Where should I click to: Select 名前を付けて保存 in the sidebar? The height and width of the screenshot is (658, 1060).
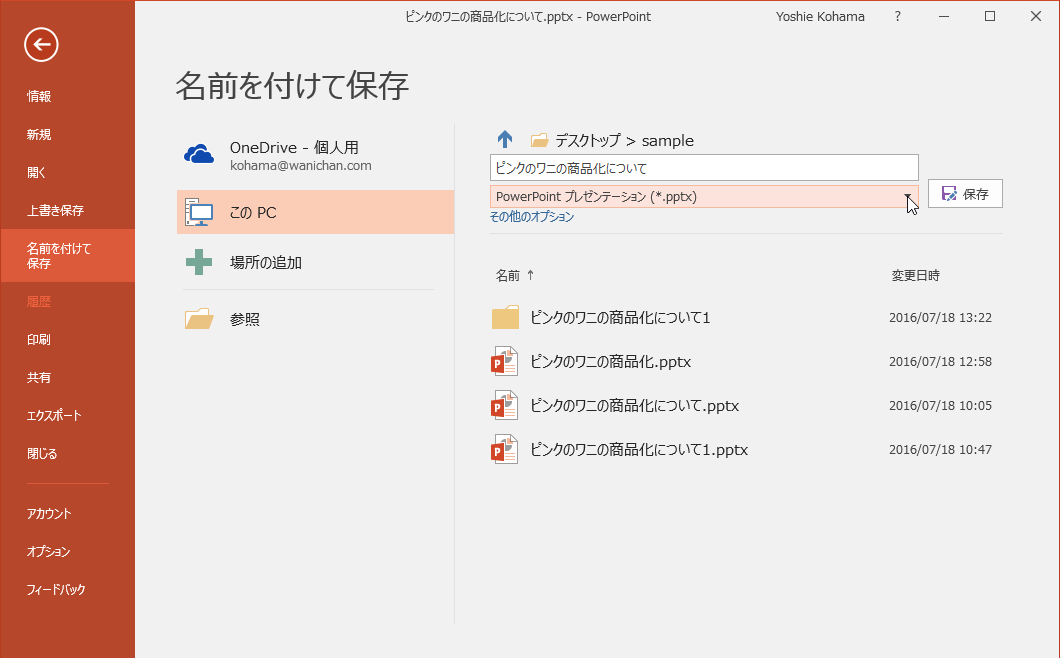tap(68, 256)
